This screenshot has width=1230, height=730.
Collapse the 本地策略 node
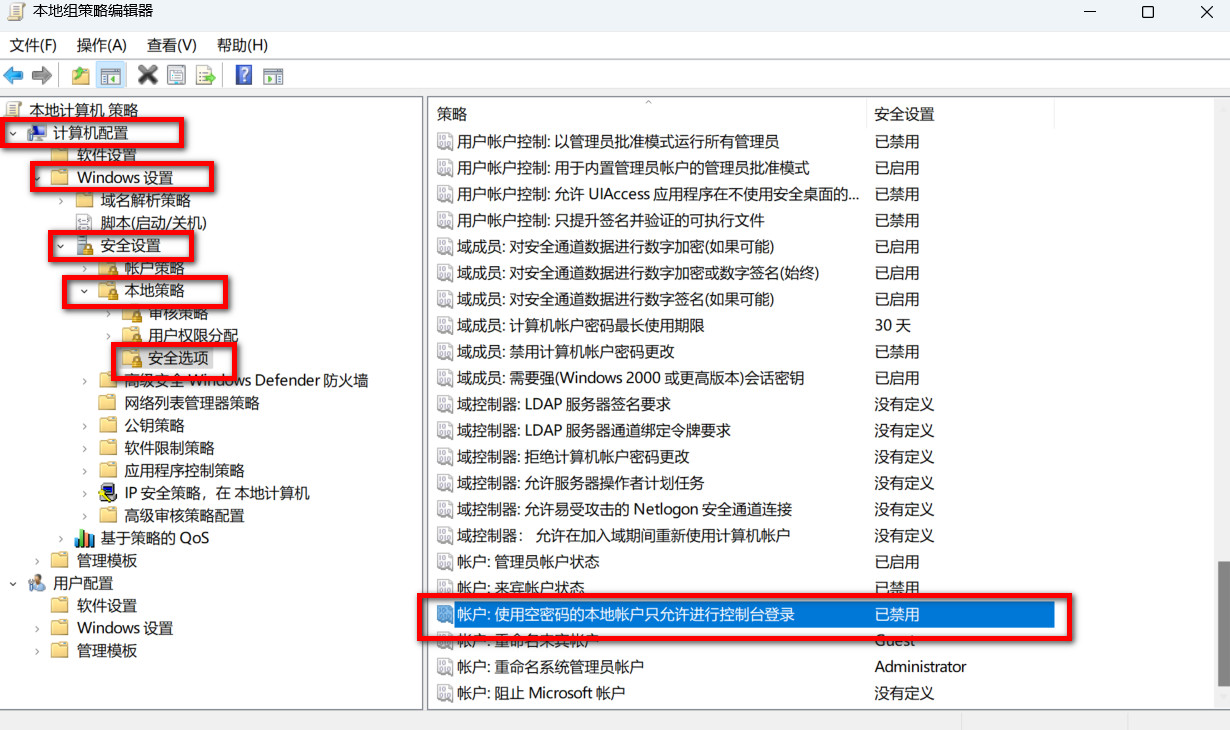pos(85,291)
